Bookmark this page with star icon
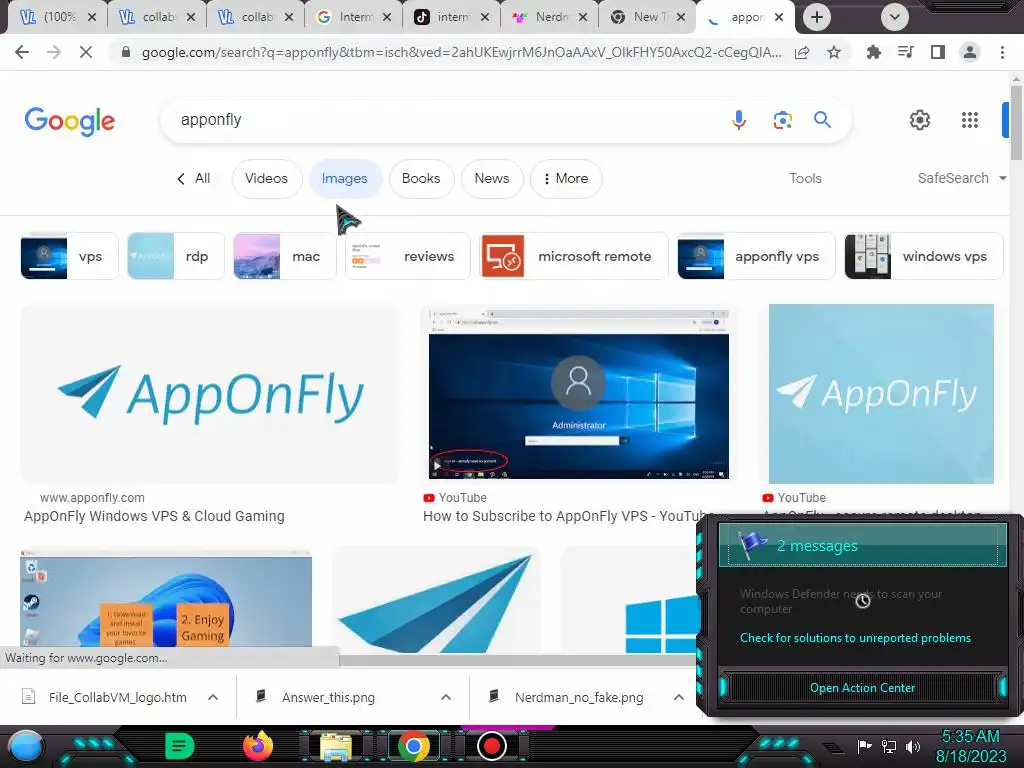This screenshot has height=768, width=1024. point(834,52)
